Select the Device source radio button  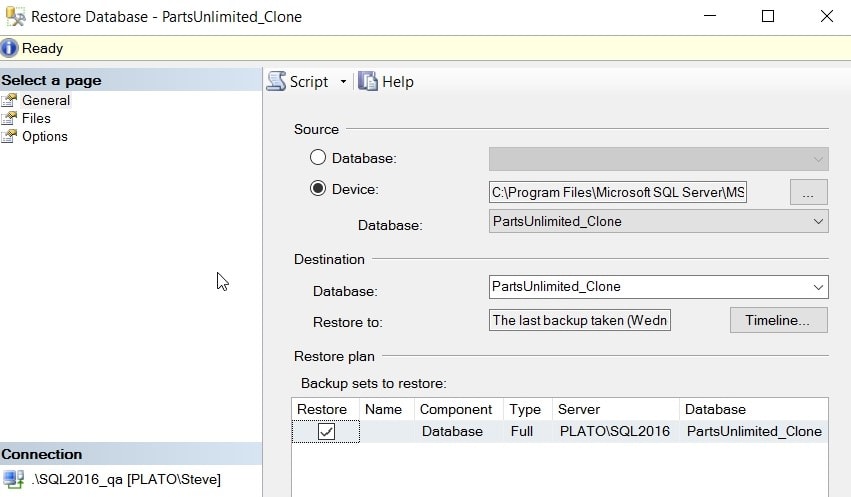click(318, 188)
